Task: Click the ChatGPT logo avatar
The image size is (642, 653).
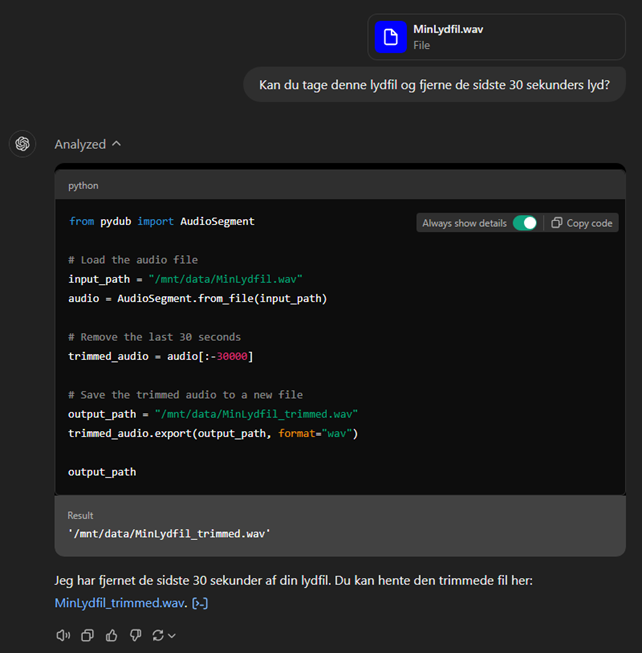Action: 22,144
